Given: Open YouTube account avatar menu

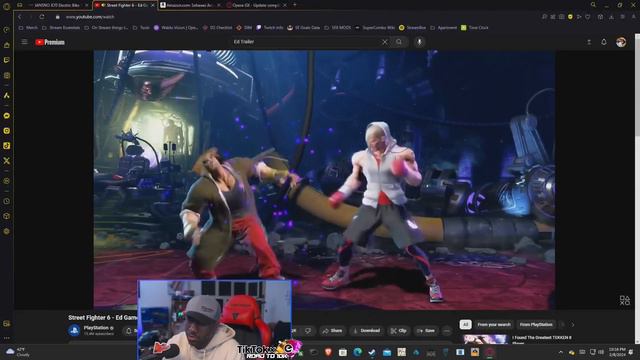Looking at the screenshot, I should click(621, 42).
